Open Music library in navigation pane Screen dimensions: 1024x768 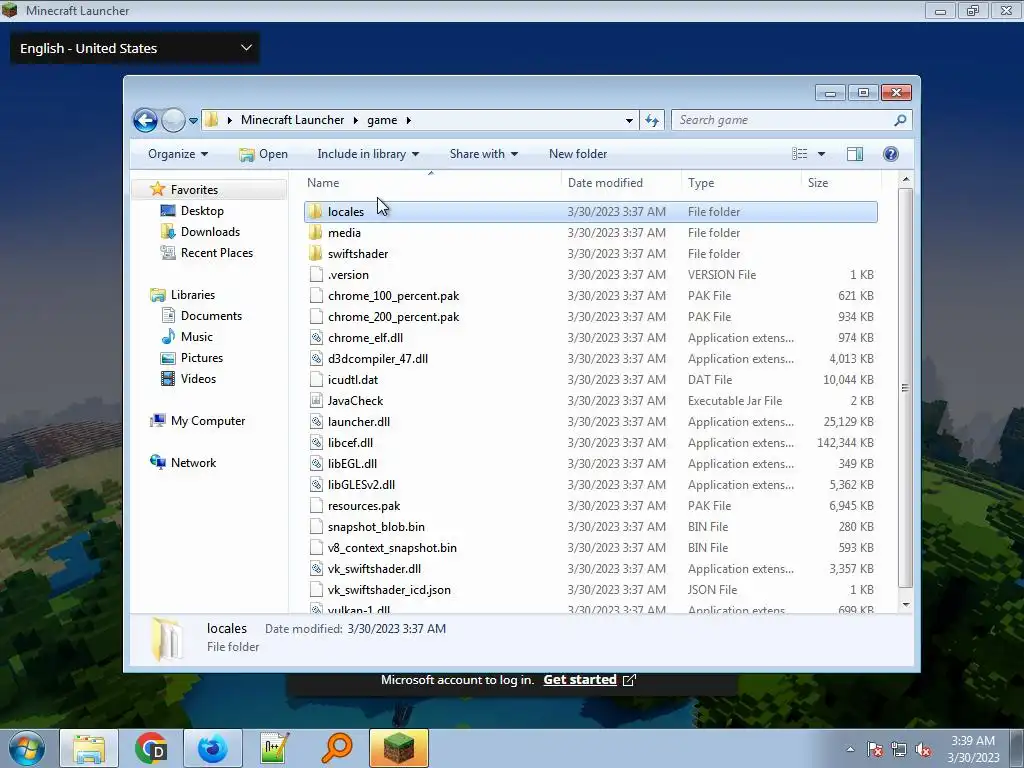tap(196, 336)
